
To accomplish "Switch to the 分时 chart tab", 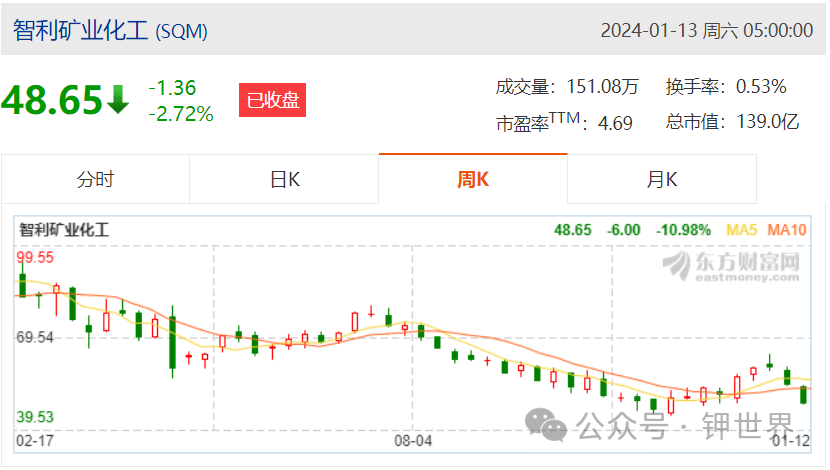I will tap(95, 179).
